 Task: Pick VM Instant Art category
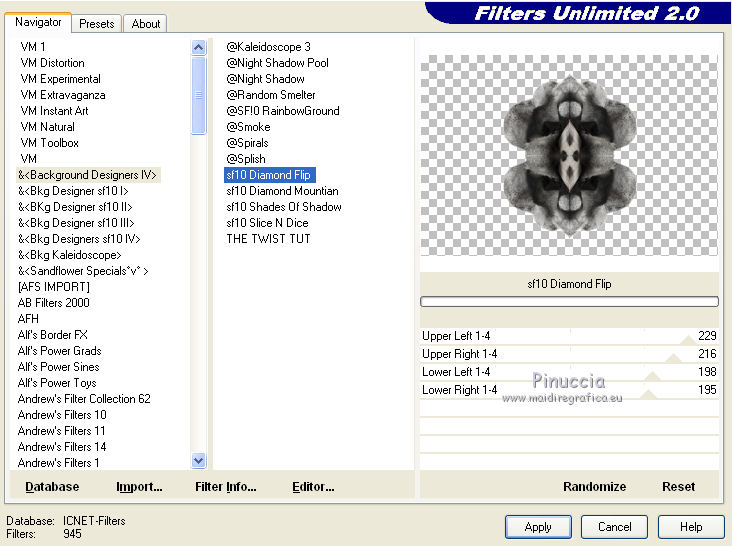point(54,111)
